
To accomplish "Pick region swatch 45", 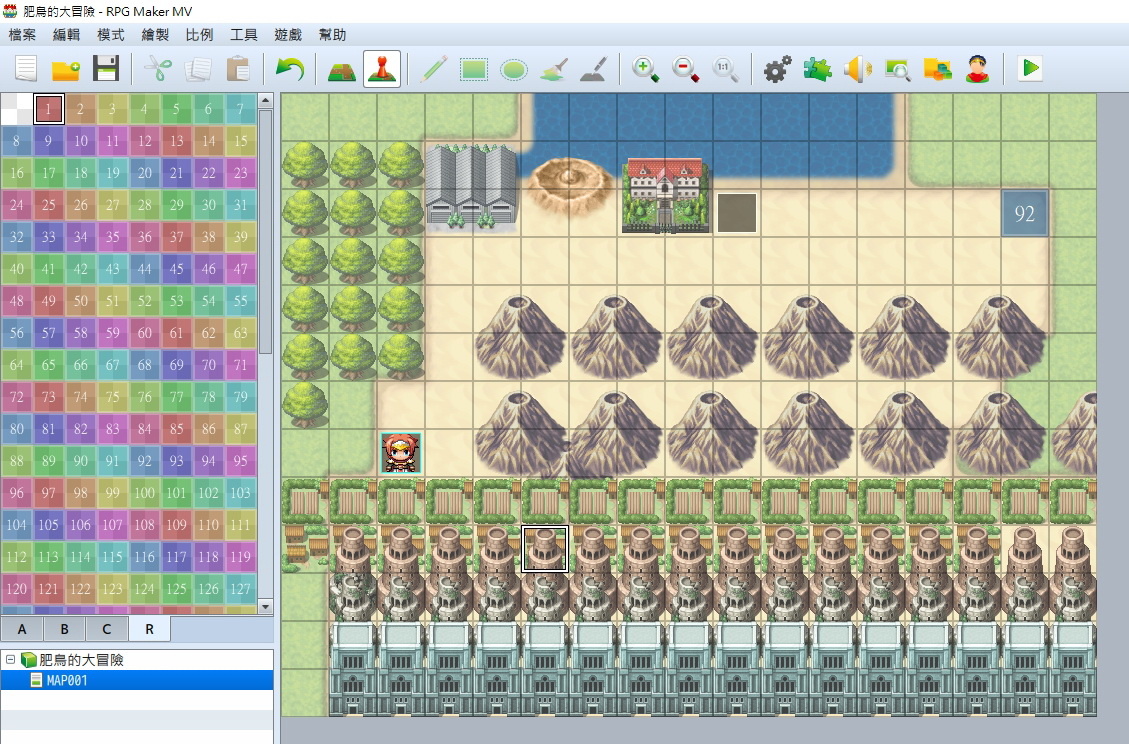I will 176,269.
